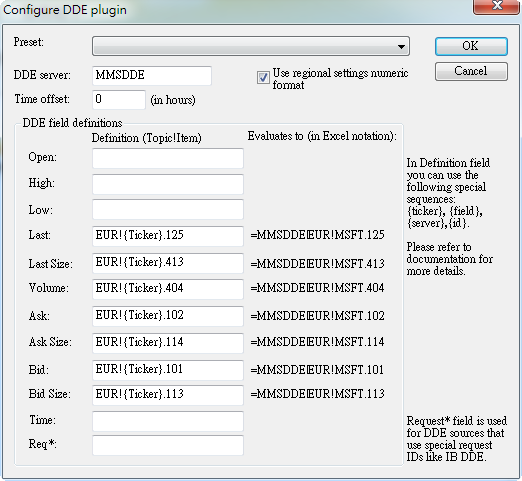The image size is (522, 481).
Task: Toggle Use regional settings numeric format checkbox
Action: tap(263, 77)
